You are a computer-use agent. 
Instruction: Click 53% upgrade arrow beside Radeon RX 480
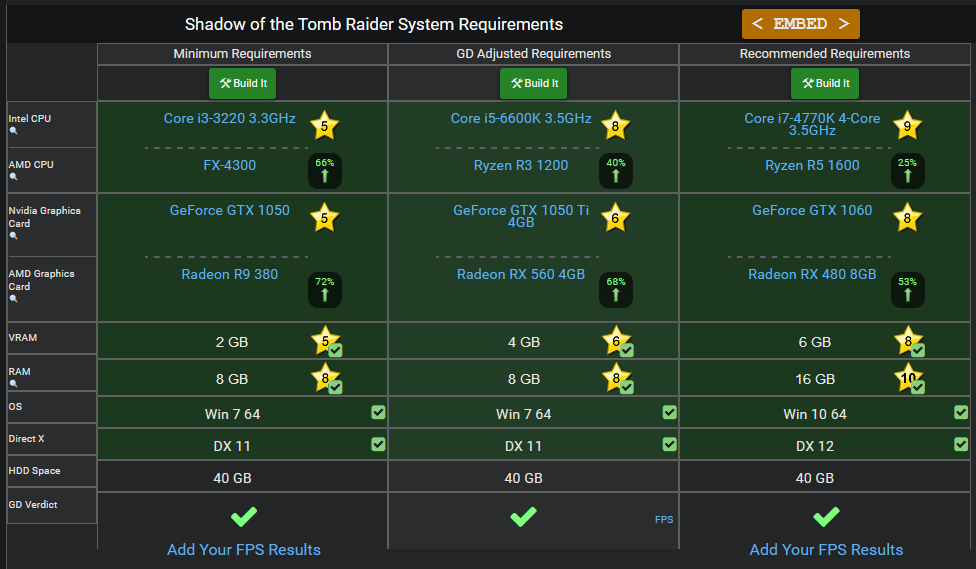[x=908, y=289]
